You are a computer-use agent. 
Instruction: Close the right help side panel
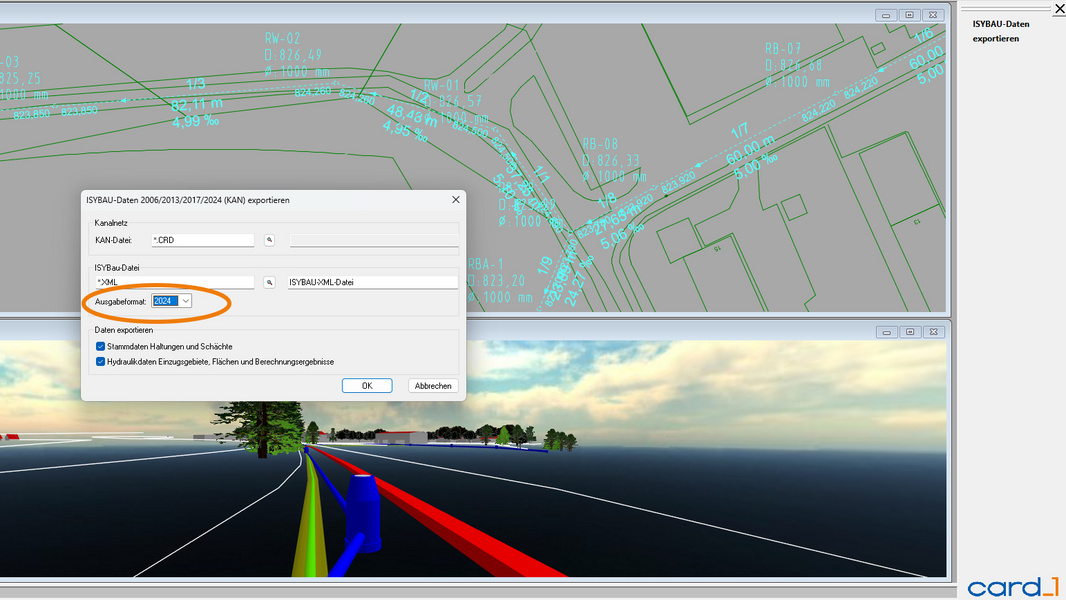click(x=1059, y=9)
